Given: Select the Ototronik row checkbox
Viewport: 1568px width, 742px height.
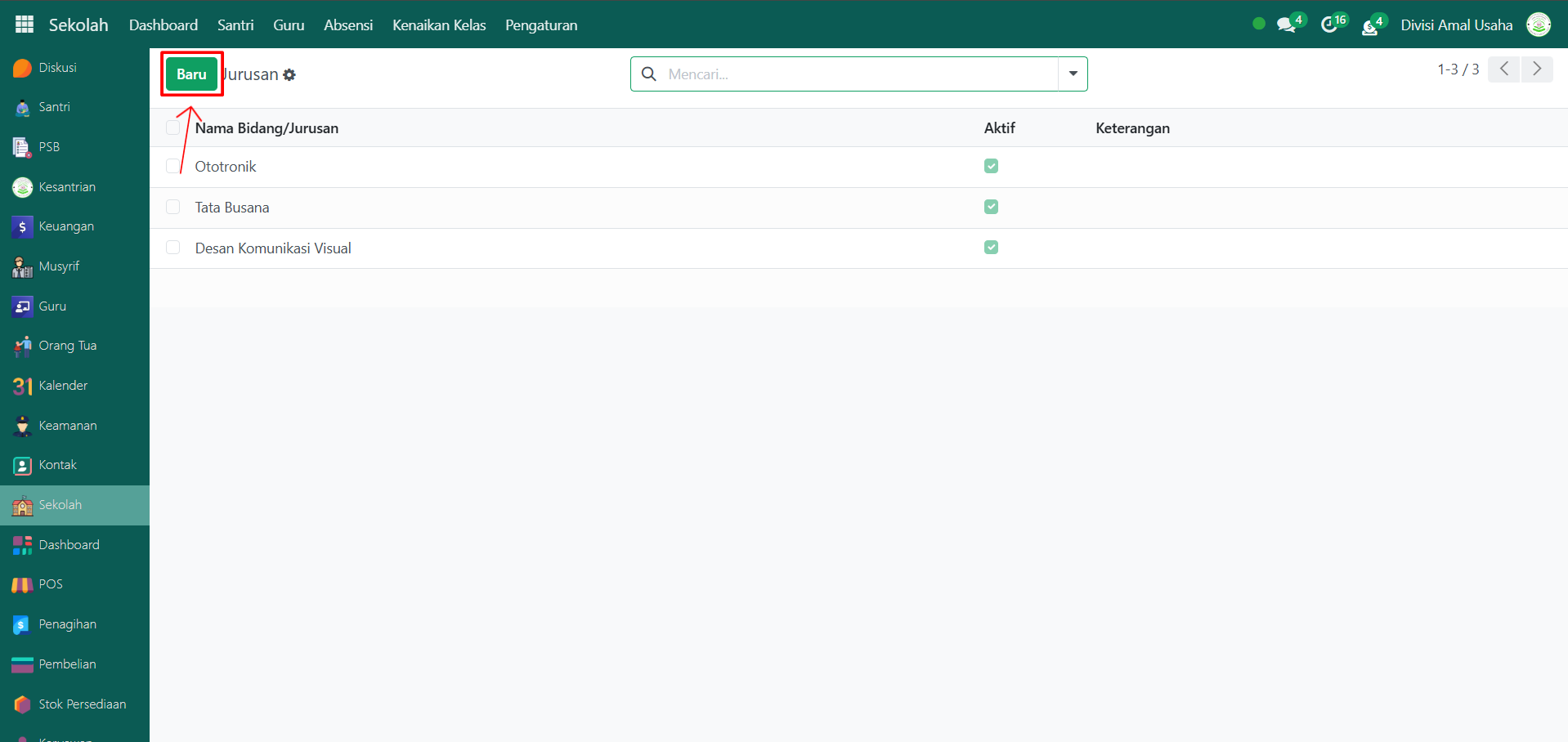Looking at the screenshot, I should click(172, 167).
